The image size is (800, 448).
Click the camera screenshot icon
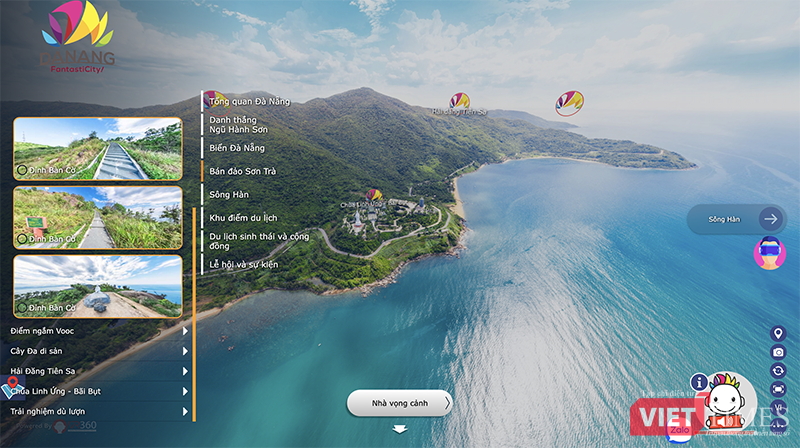pyautogui.click(x=778, y=352)
